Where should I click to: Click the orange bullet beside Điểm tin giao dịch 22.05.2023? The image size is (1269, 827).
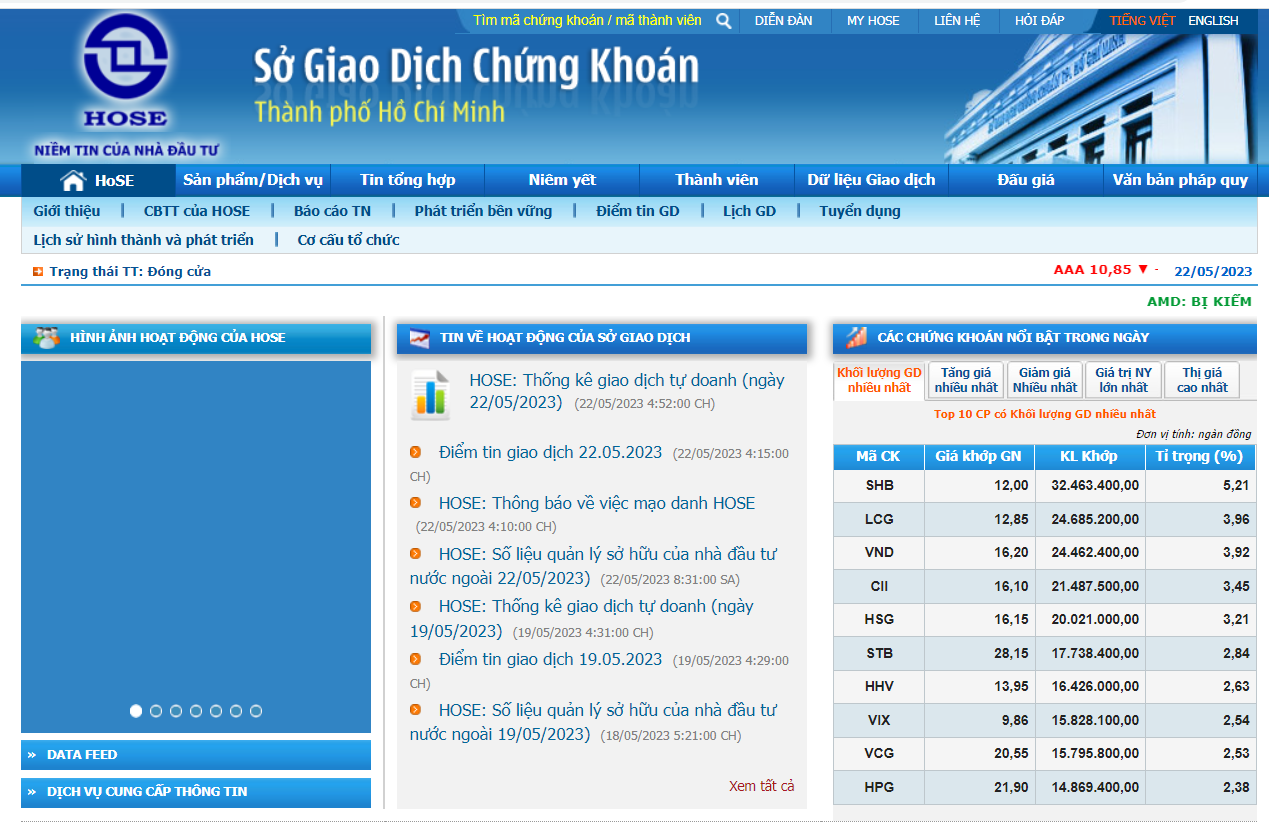coord(416,453)
